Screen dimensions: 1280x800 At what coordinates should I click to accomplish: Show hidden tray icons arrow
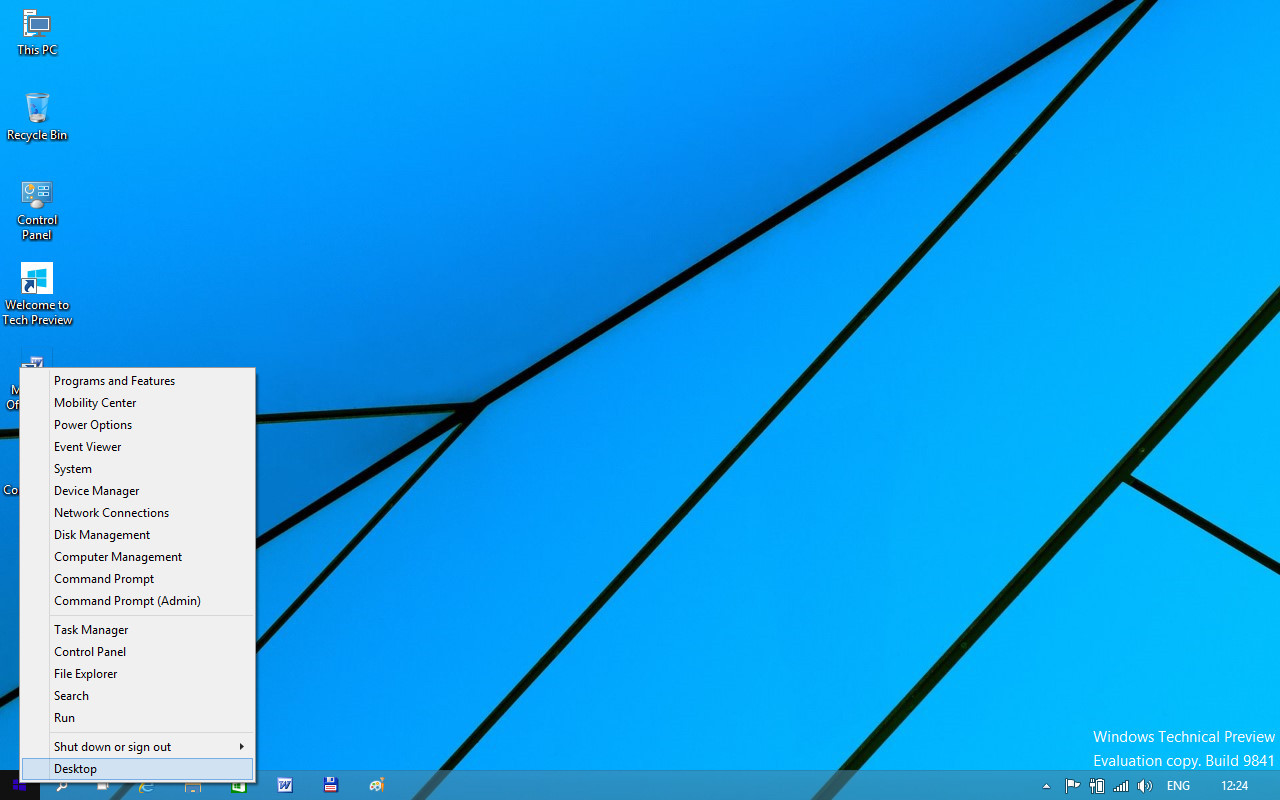coord(1047,786)
